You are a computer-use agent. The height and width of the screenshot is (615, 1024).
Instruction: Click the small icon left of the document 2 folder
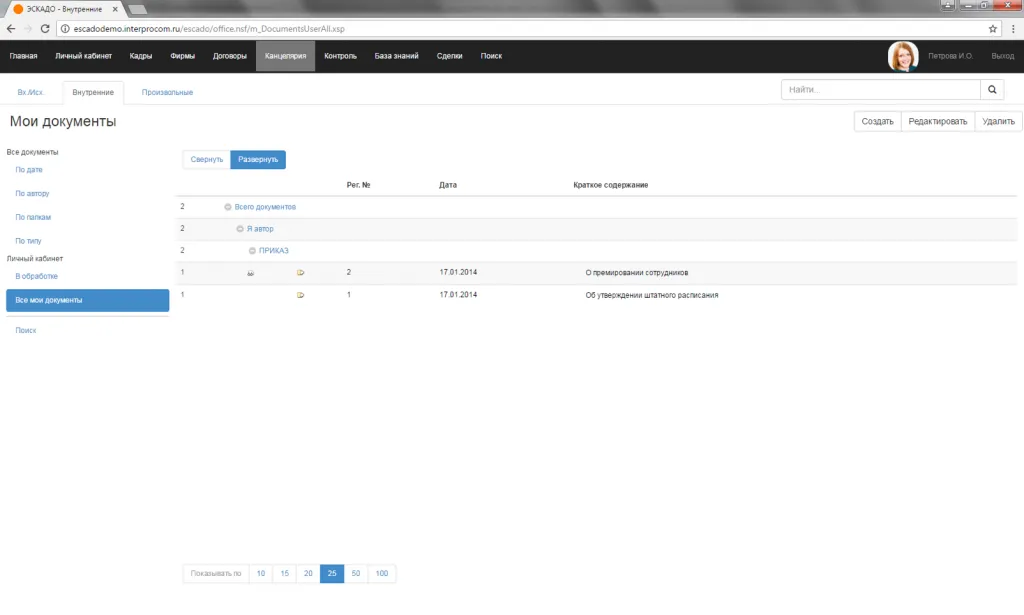(251, 272)
